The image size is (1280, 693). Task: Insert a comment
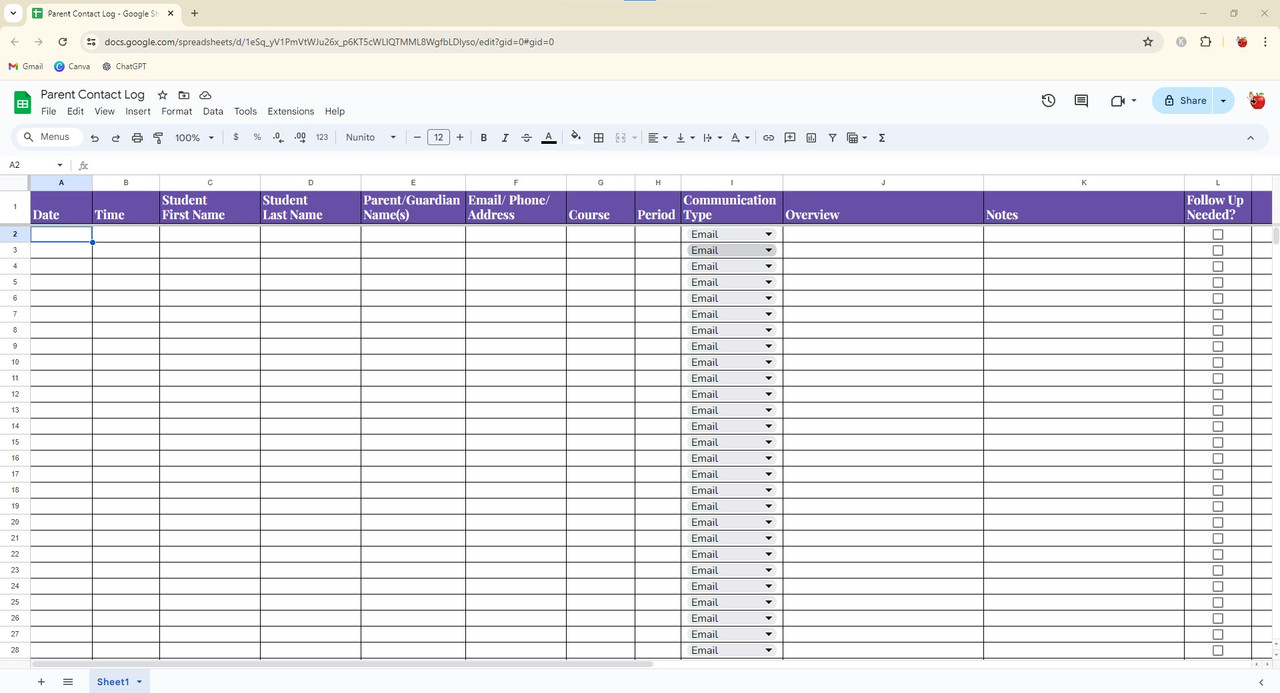pyautogui.click(x=790, y=137)
